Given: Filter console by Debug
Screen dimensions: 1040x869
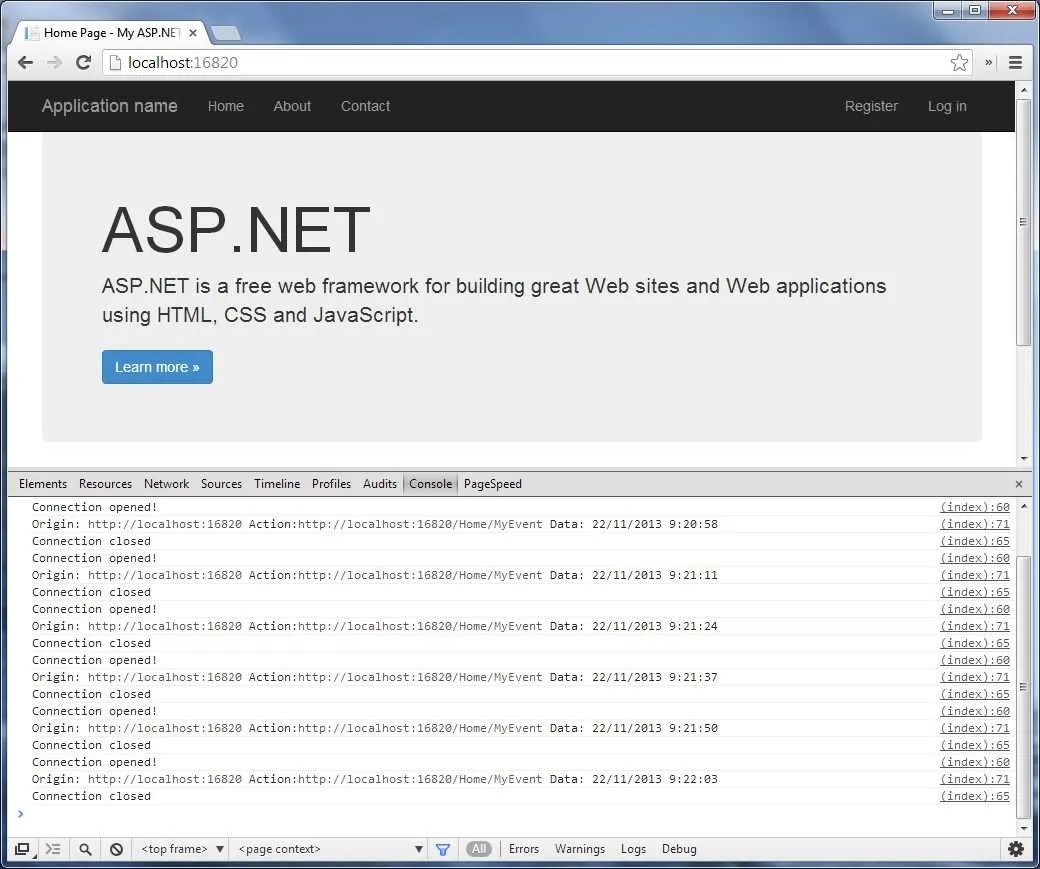Looking at the screenshot, I should (679, 849).
